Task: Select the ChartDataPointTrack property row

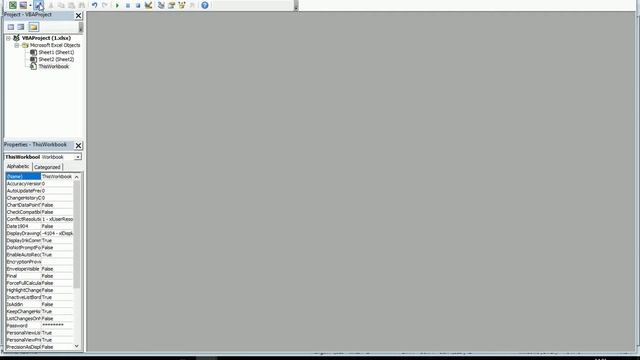Action: [40, 205]
